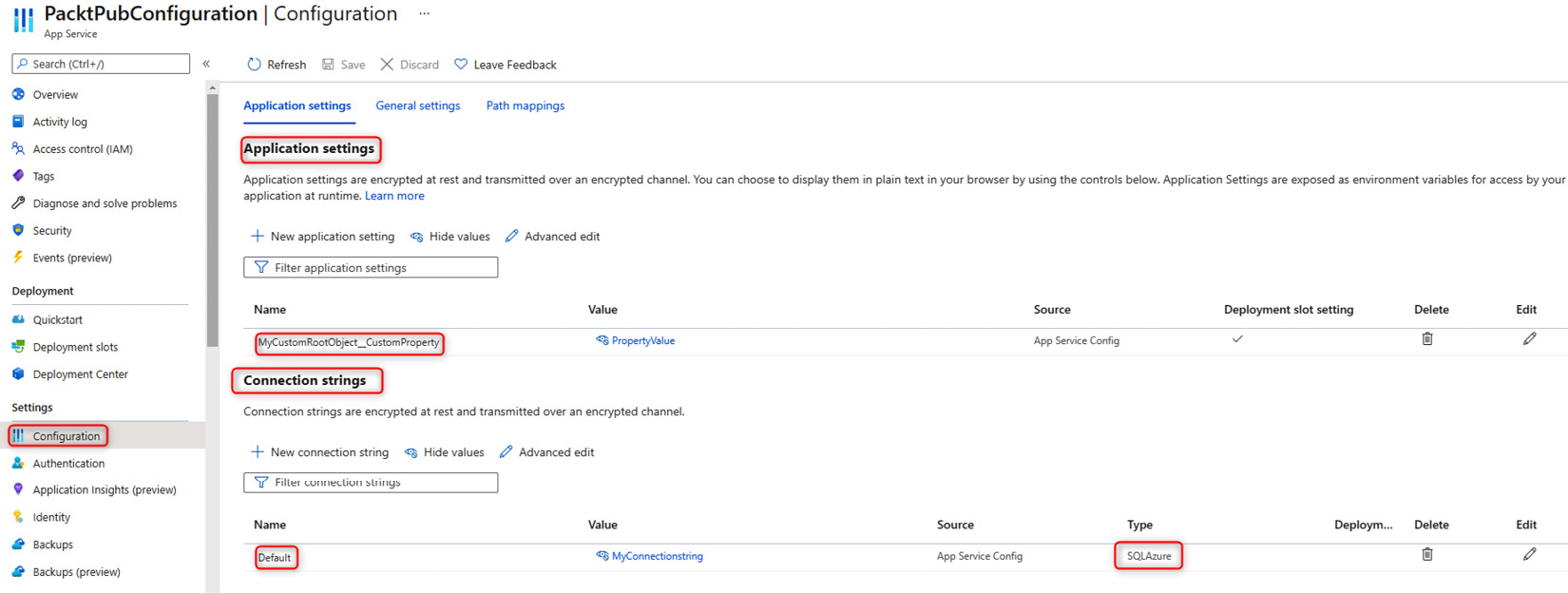Click Filter connection strings field
This screenshot has height=593, width=1568.
(x=371, y=483)
